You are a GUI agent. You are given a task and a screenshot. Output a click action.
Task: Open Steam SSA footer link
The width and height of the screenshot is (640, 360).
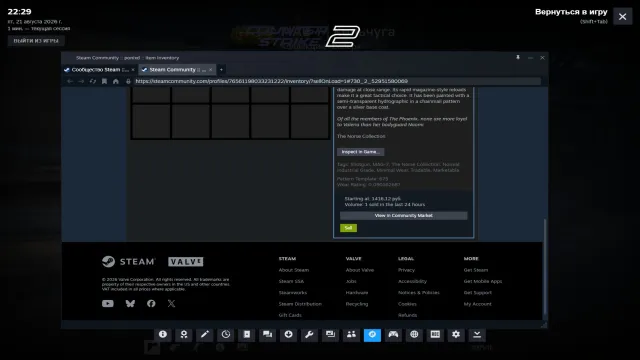click(x=291, y=281)
